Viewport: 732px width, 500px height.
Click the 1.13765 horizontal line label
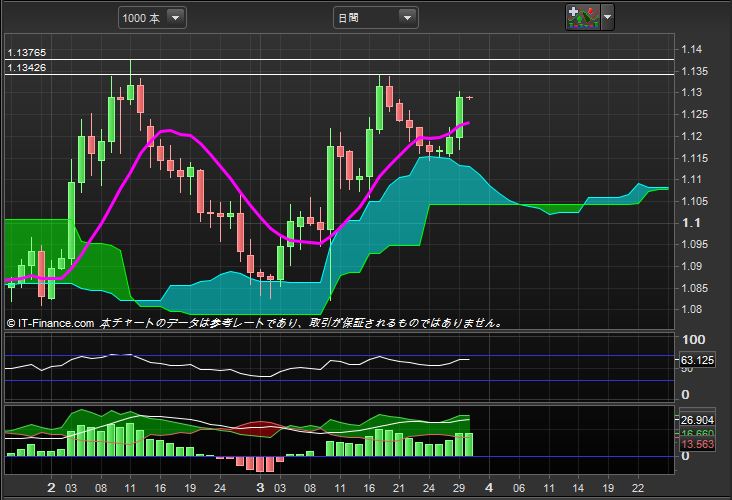point(27,53)
